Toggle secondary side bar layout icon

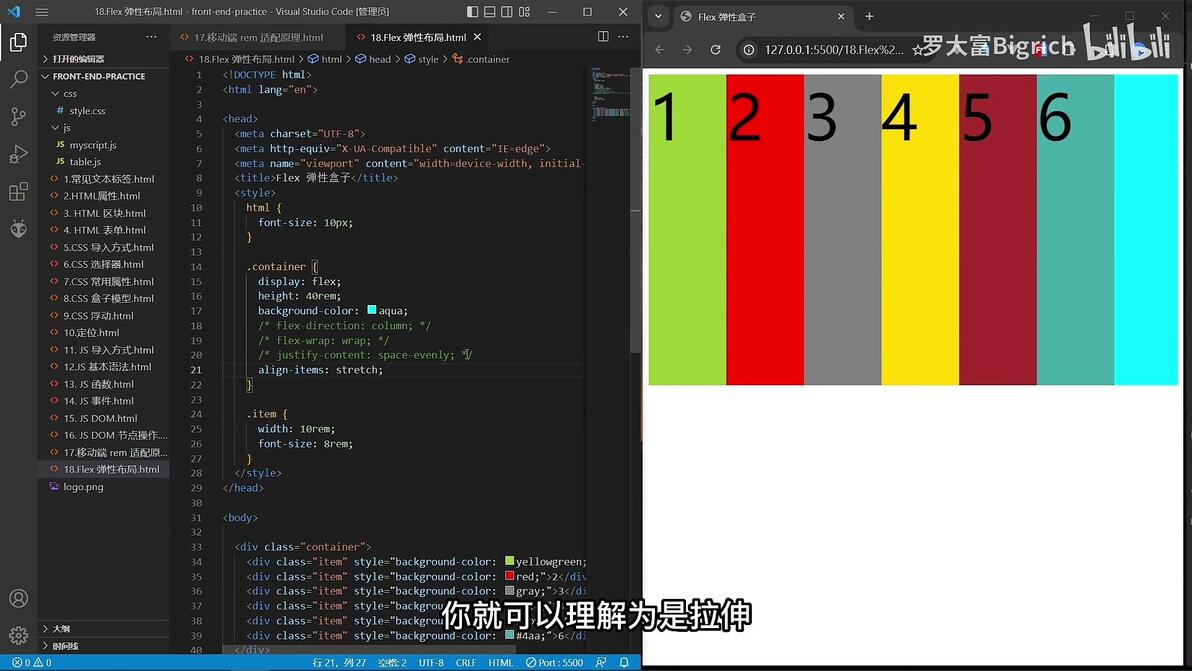(507, 11)
